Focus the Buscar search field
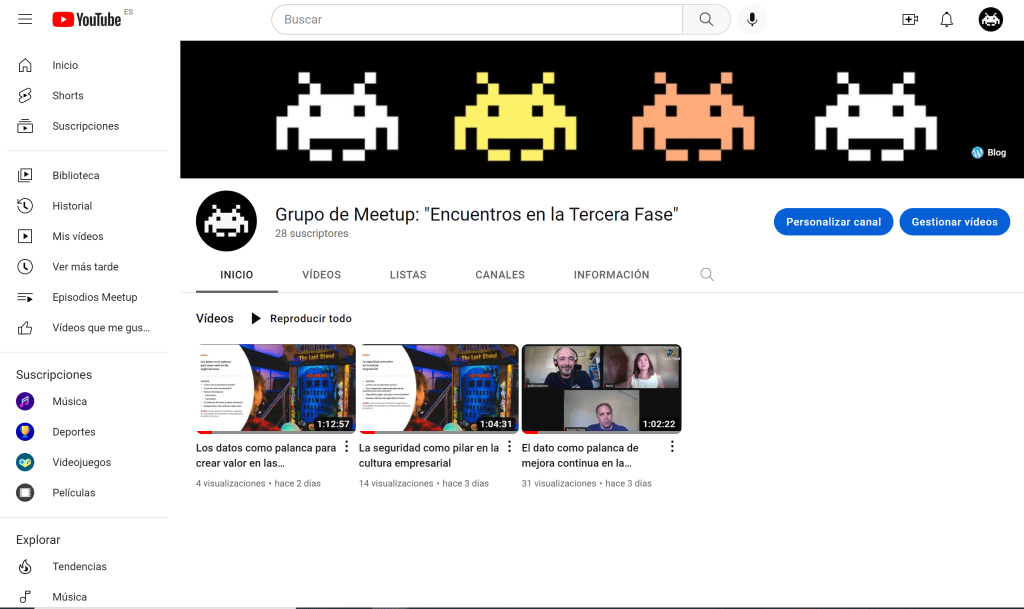1024x609 pixels. tap(480, 19)
